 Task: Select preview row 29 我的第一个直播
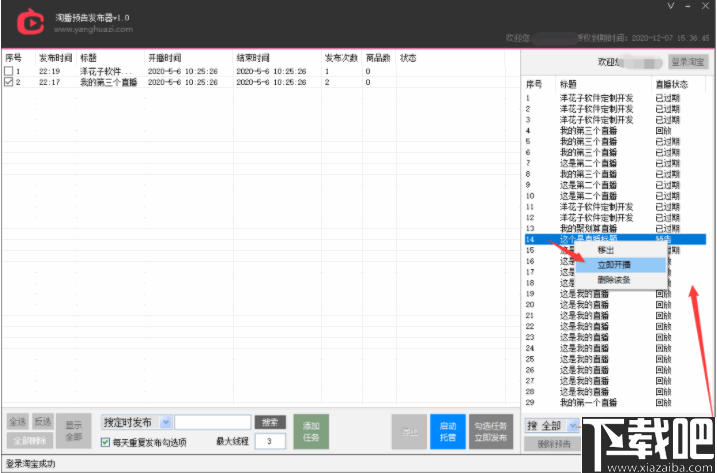[x=615, y=403]
